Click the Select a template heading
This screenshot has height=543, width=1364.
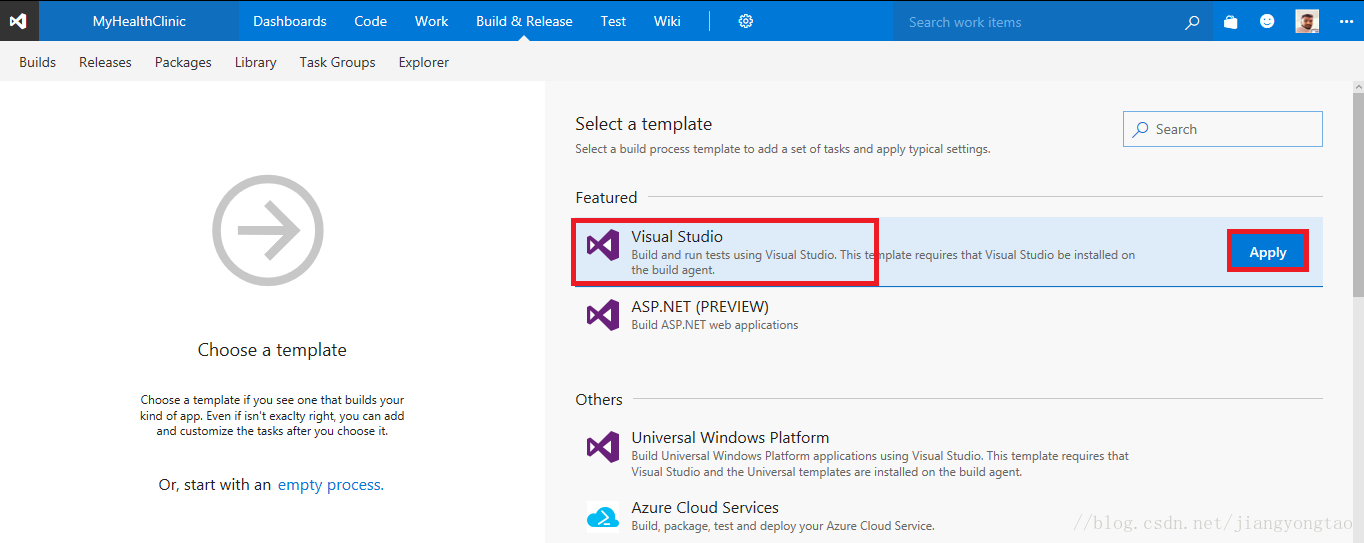[644, 124]
